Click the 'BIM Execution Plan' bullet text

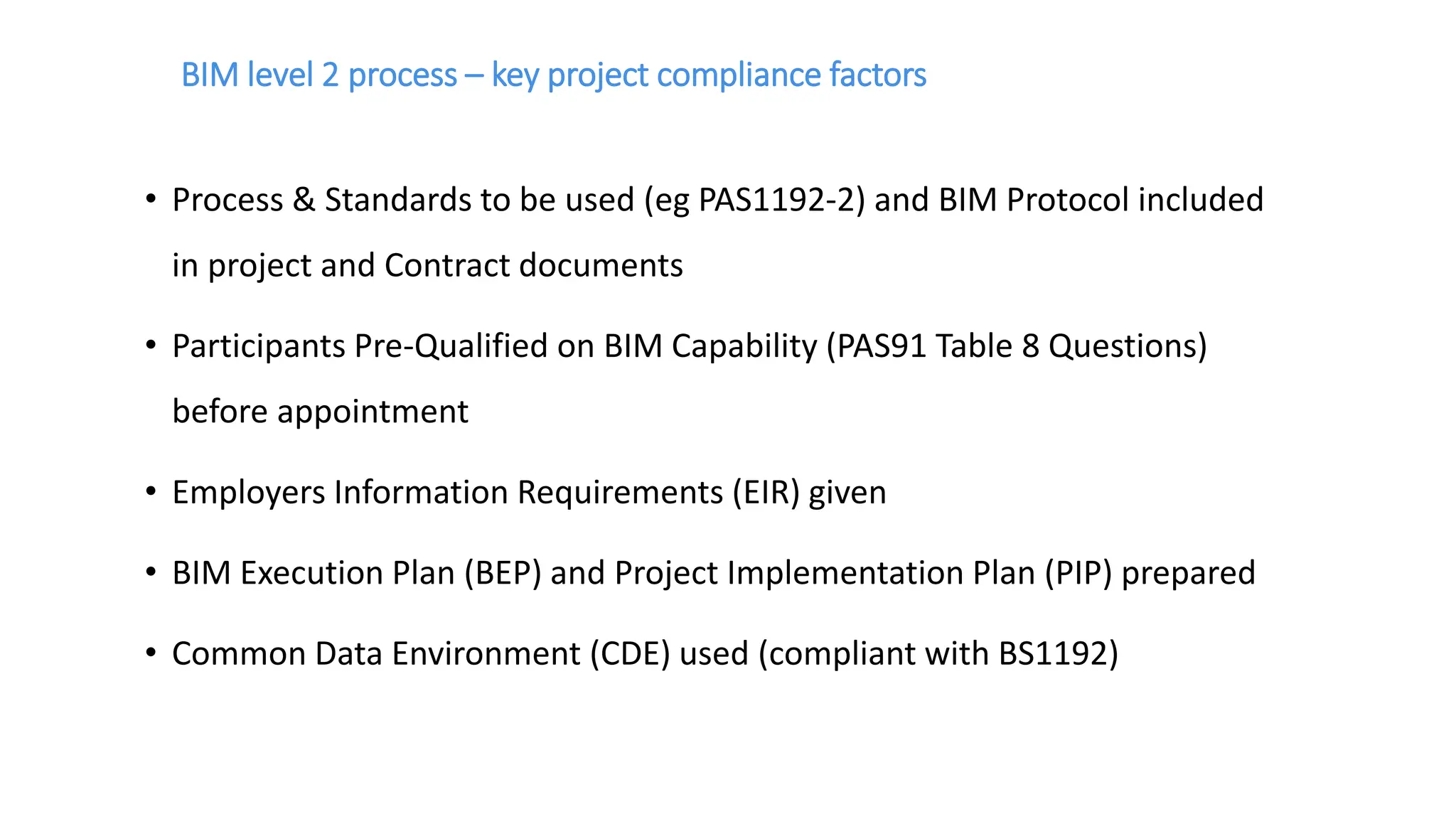point(314,573)
